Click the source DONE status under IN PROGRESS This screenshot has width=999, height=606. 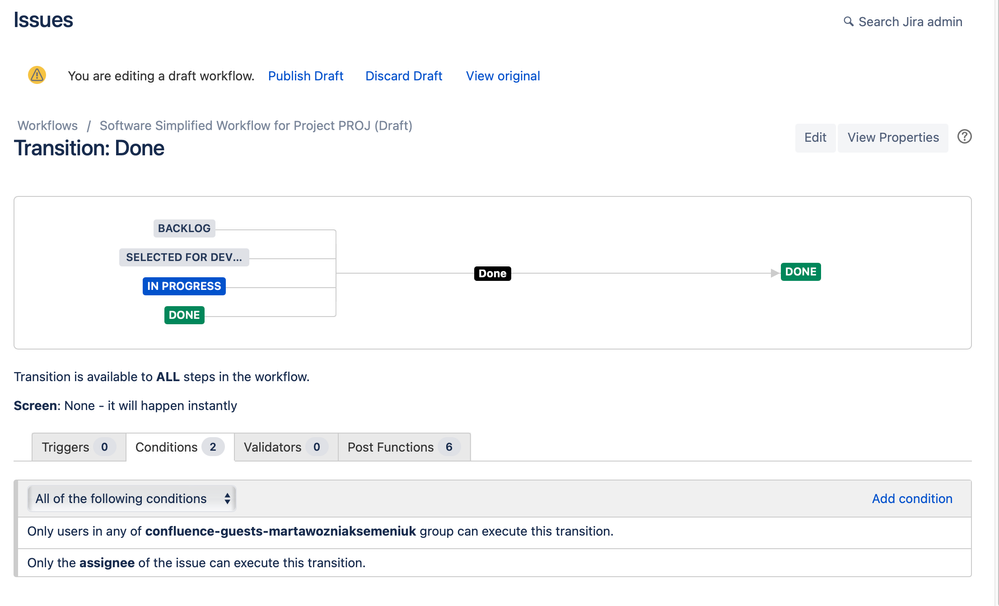(x=184, y=315)
